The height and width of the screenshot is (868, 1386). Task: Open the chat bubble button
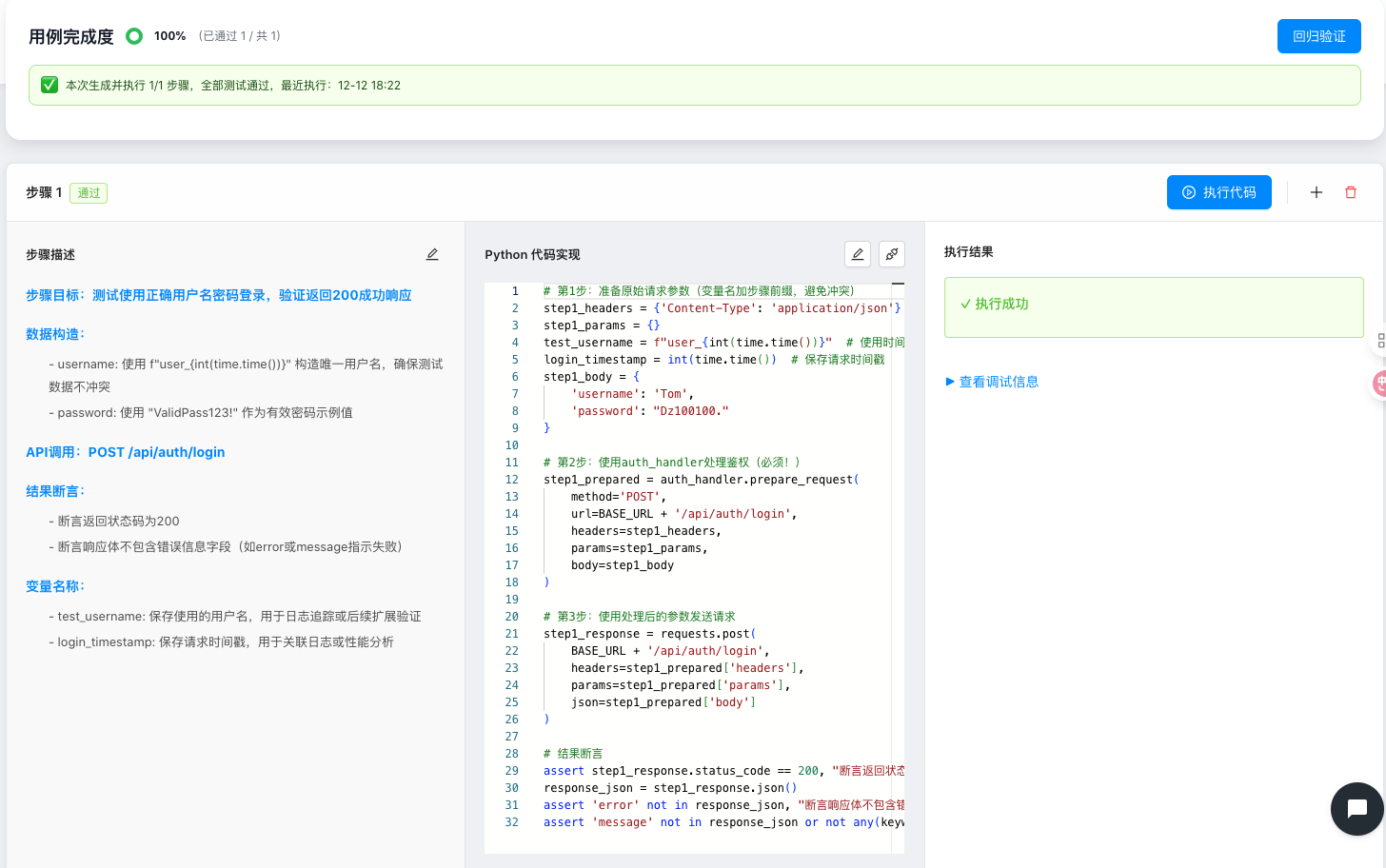1356,809
